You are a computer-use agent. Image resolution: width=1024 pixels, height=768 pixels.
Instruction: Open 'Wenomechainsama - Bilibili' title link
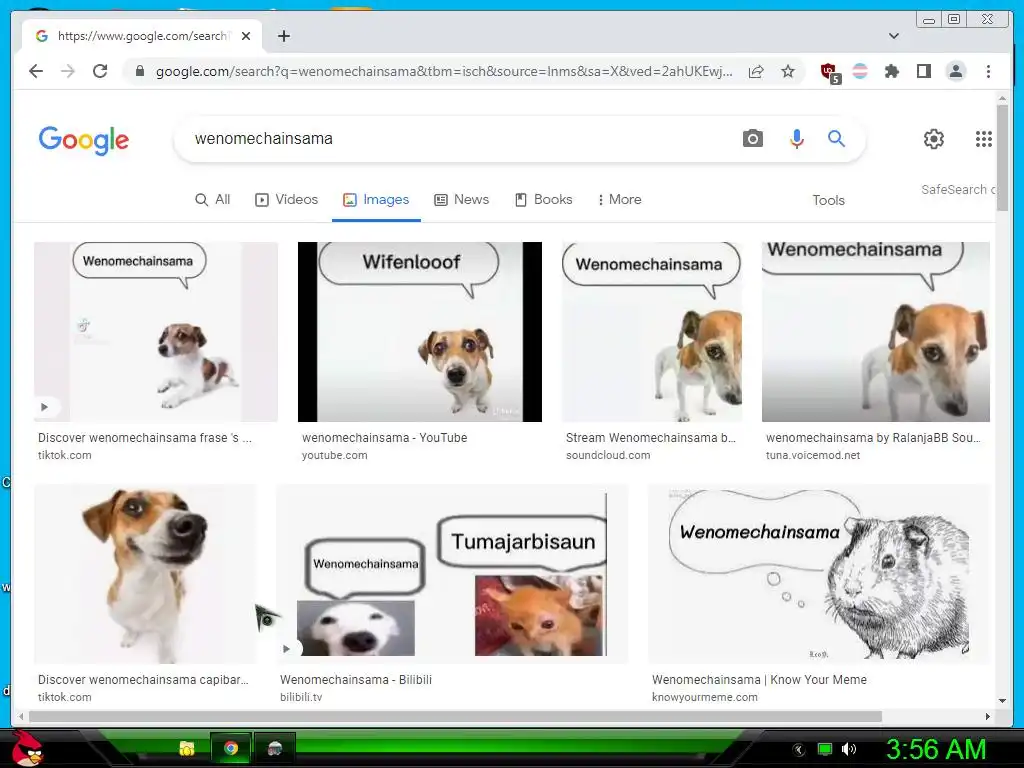click(x=356, y=679)
